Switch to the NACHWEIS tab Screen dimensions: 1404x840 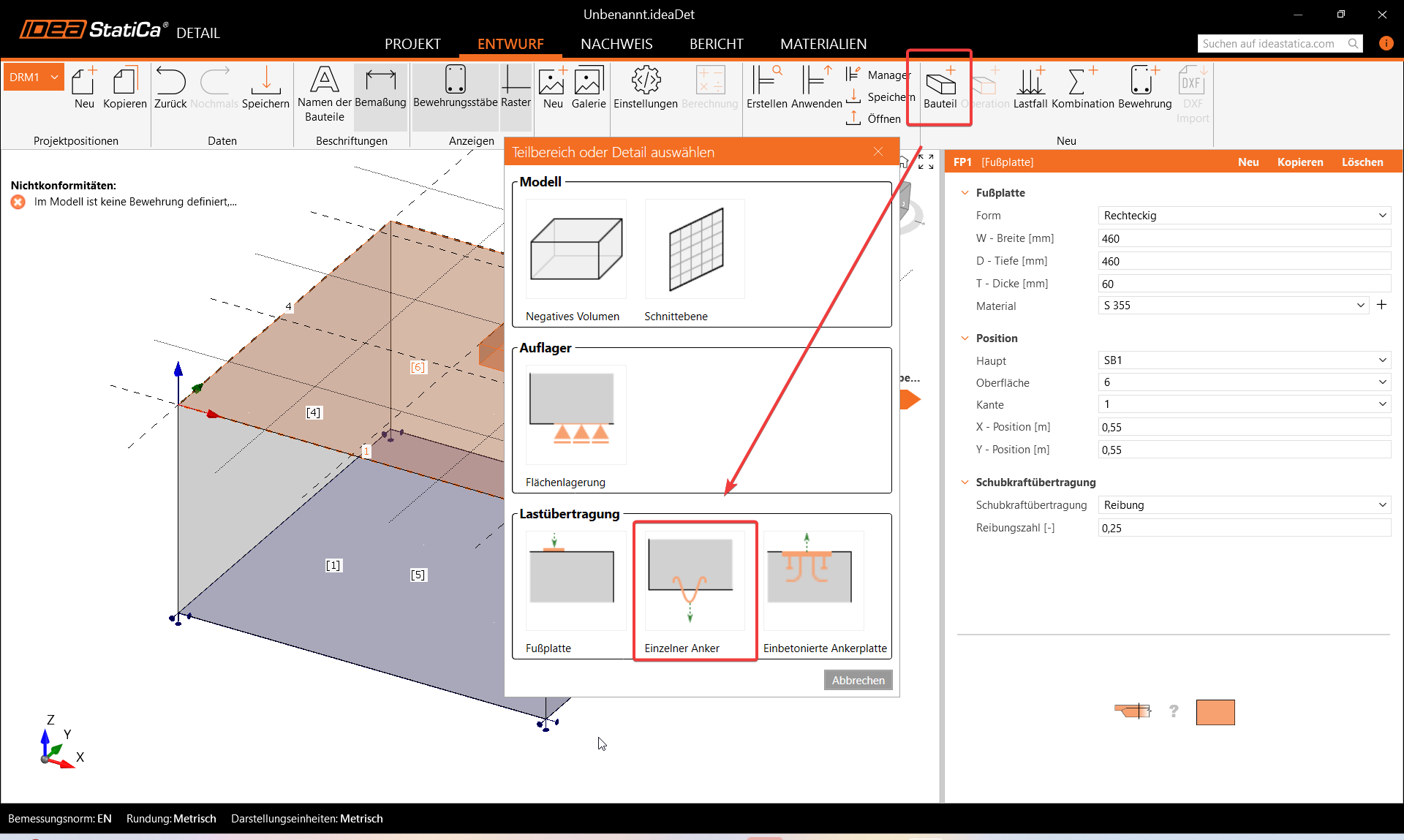[616, 44]
